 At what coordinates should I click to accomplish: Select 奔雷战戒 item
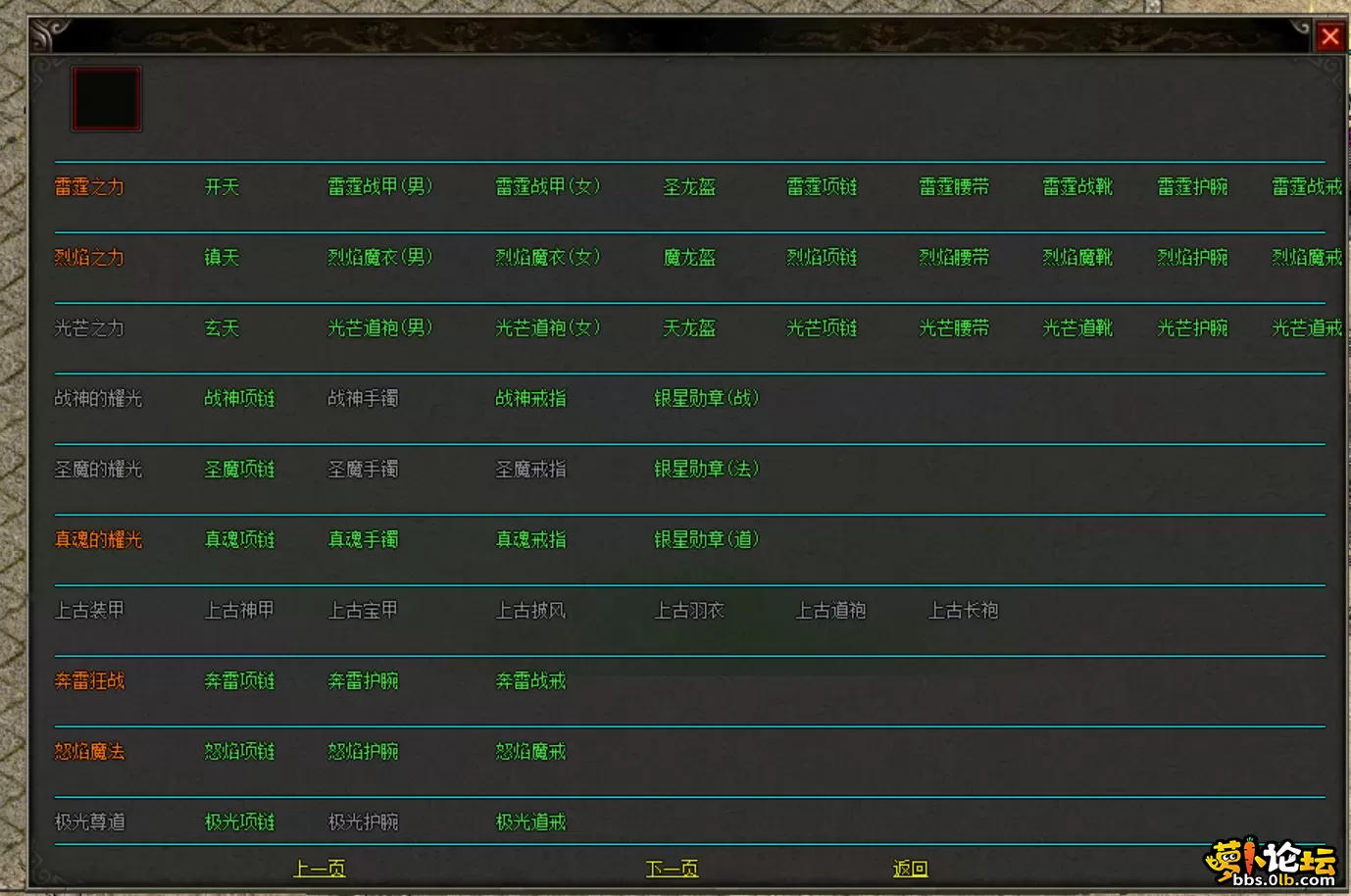(530, 680)
